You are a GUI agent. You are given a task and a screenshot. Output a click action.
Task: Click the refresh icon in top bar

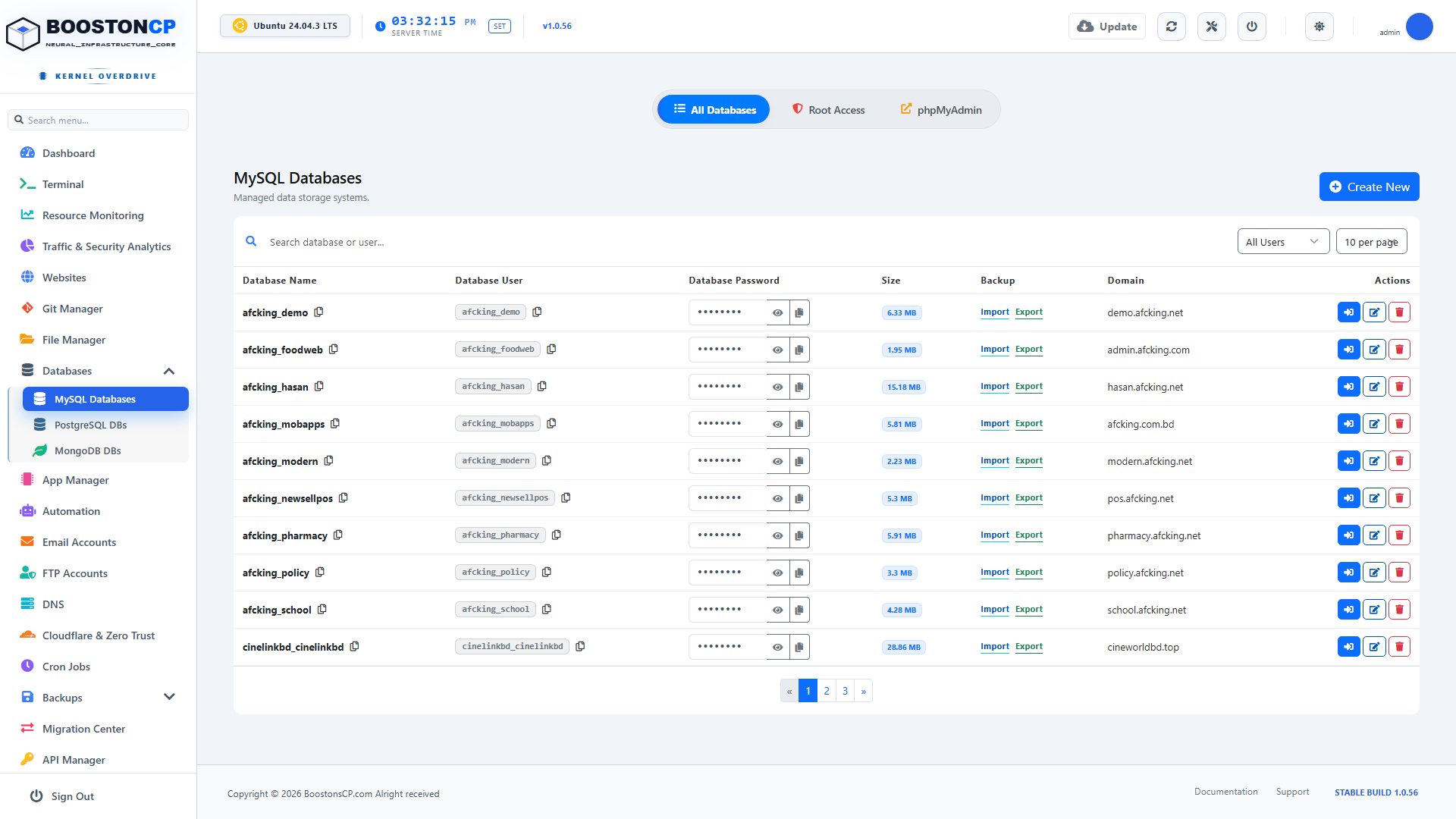click(x=1172, y=27)
